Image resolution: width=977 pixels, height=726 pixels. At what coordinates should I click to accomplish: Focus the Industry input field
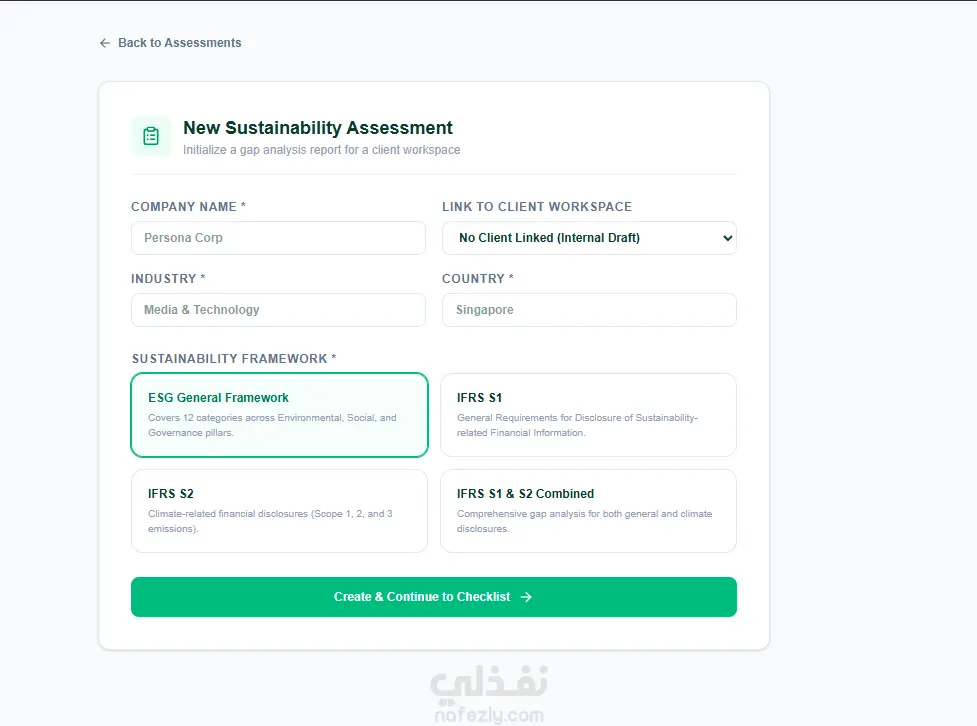coord(279,310)
